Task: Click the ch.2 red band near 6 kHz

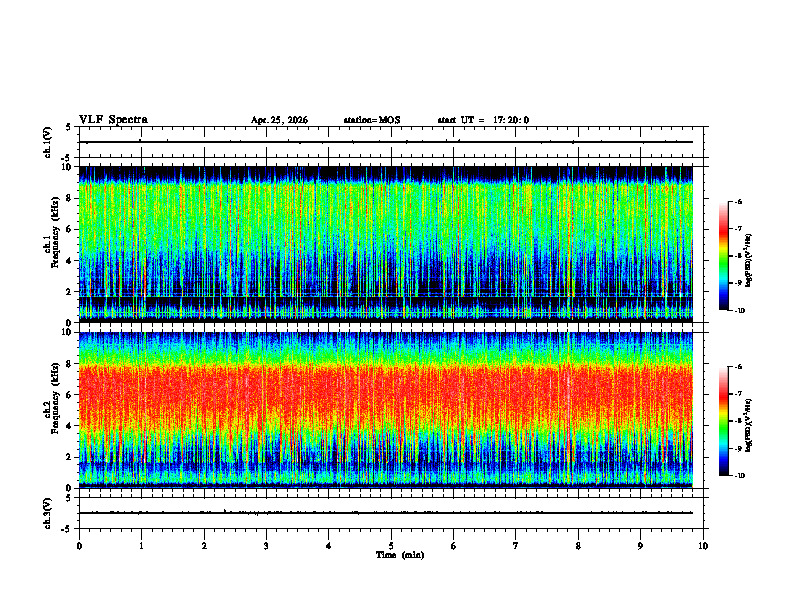Action: (386, 395)
